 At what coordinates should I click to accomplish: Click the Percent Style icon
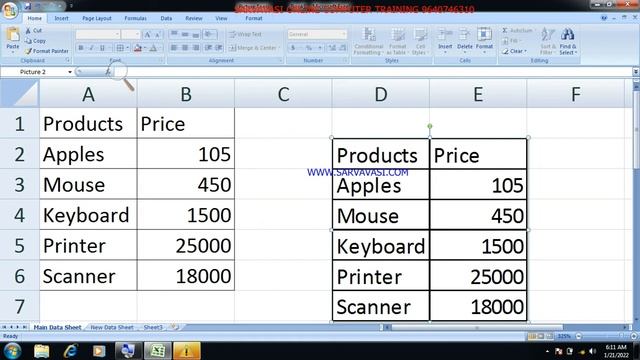tap(309, 48)
